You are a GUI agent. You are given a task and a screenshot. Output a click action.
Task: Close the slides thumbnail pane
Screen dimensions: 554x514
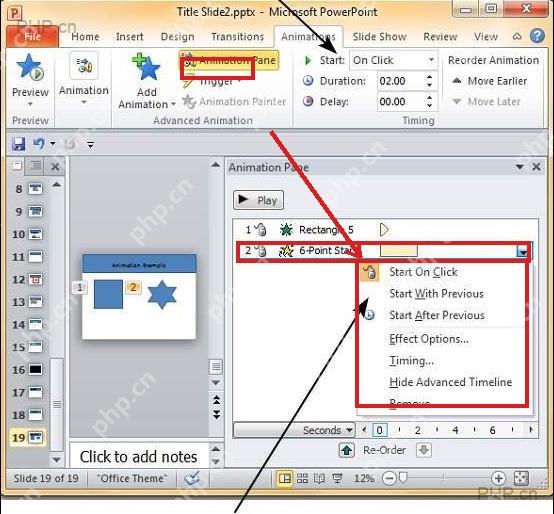(55, 166)
